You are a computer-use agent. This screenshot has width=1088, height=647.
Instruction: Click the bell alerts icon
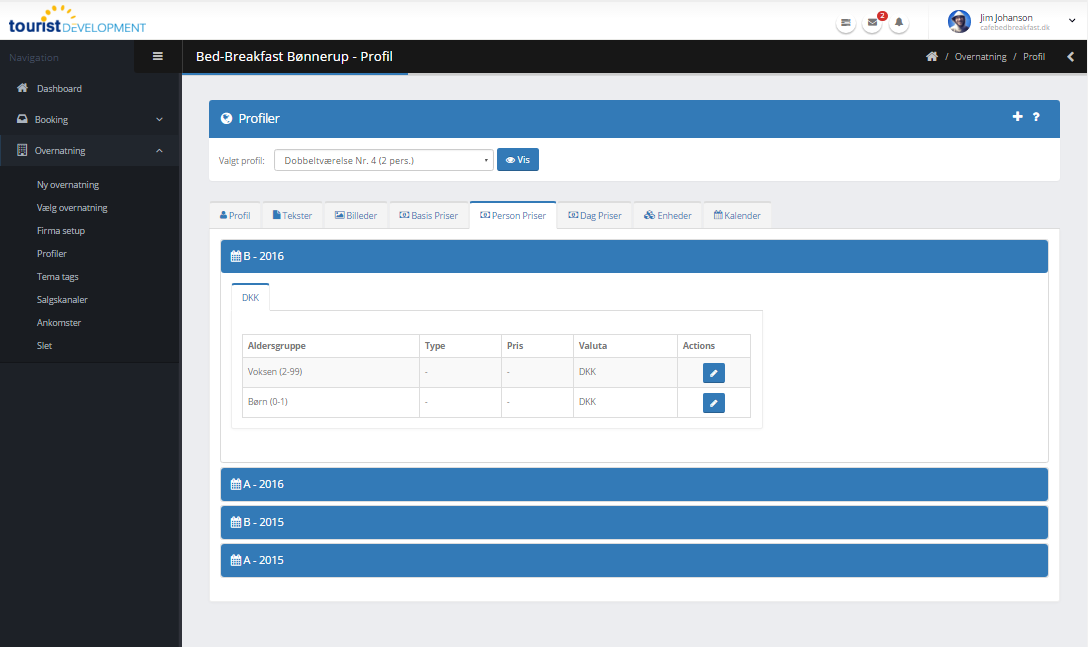coord(899,22)
